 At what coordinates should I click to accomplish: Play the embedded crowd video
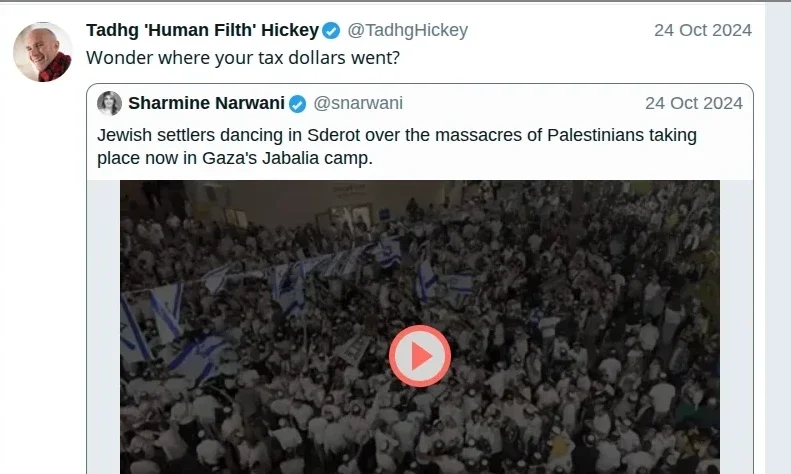point(420,356)
